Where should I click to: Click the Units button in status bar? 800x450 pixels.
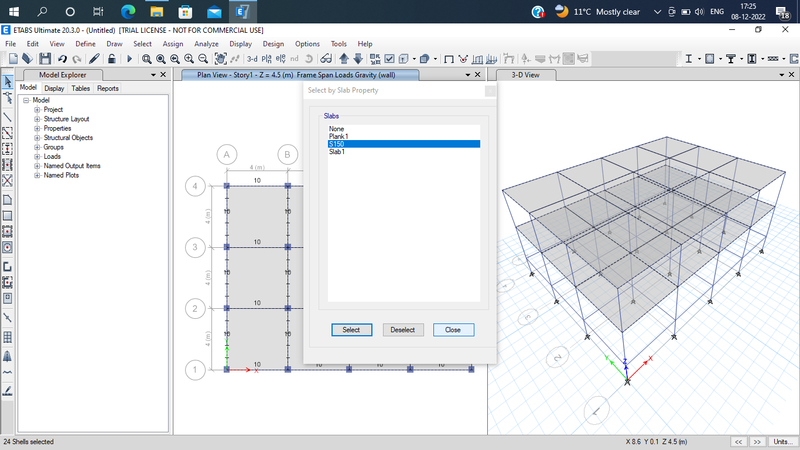tap(783, 441)
